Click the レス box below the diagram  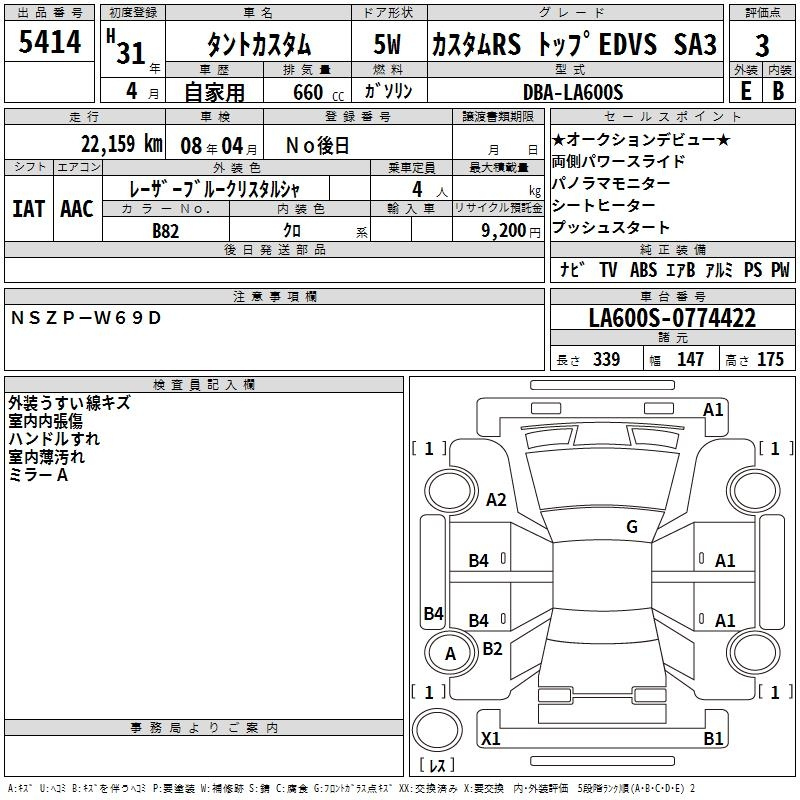(x=437, y=768)
